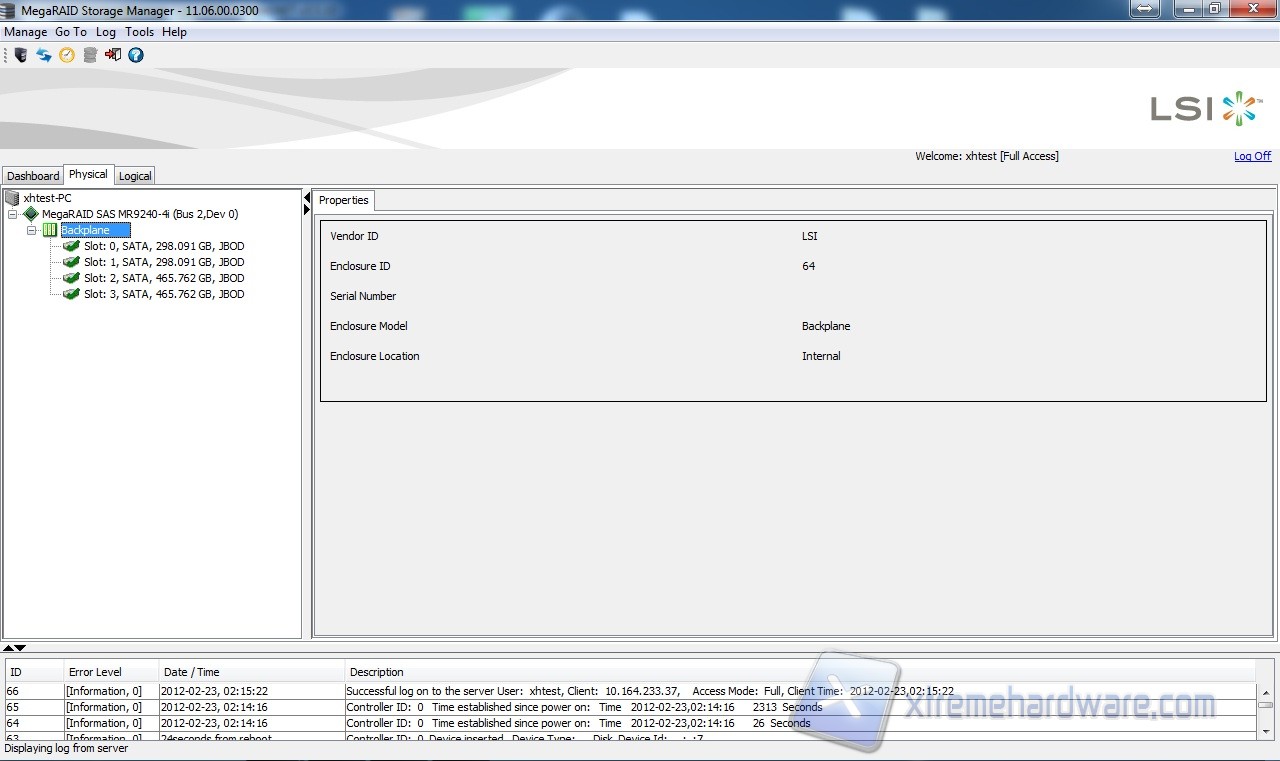
Task: Open the Manage menu
Action: click(x=26, y=32)
